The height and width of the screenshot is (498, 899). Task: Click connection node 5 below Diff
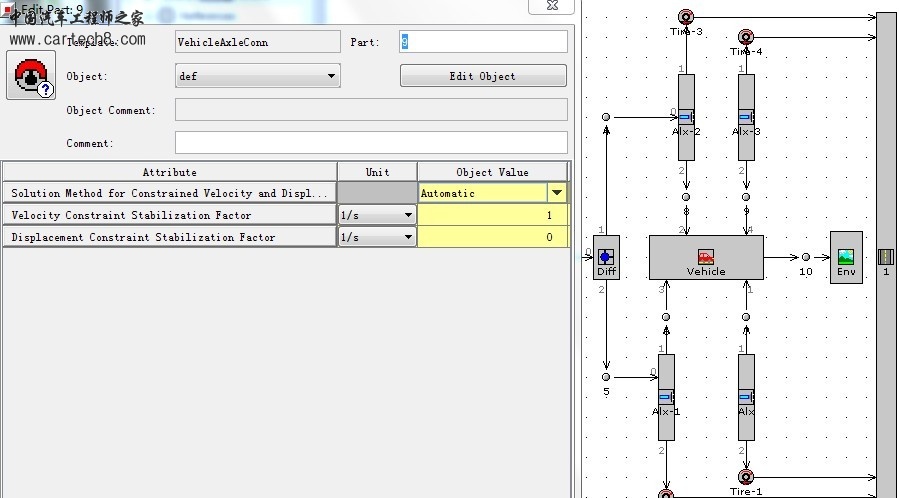[x=606, y=377]
